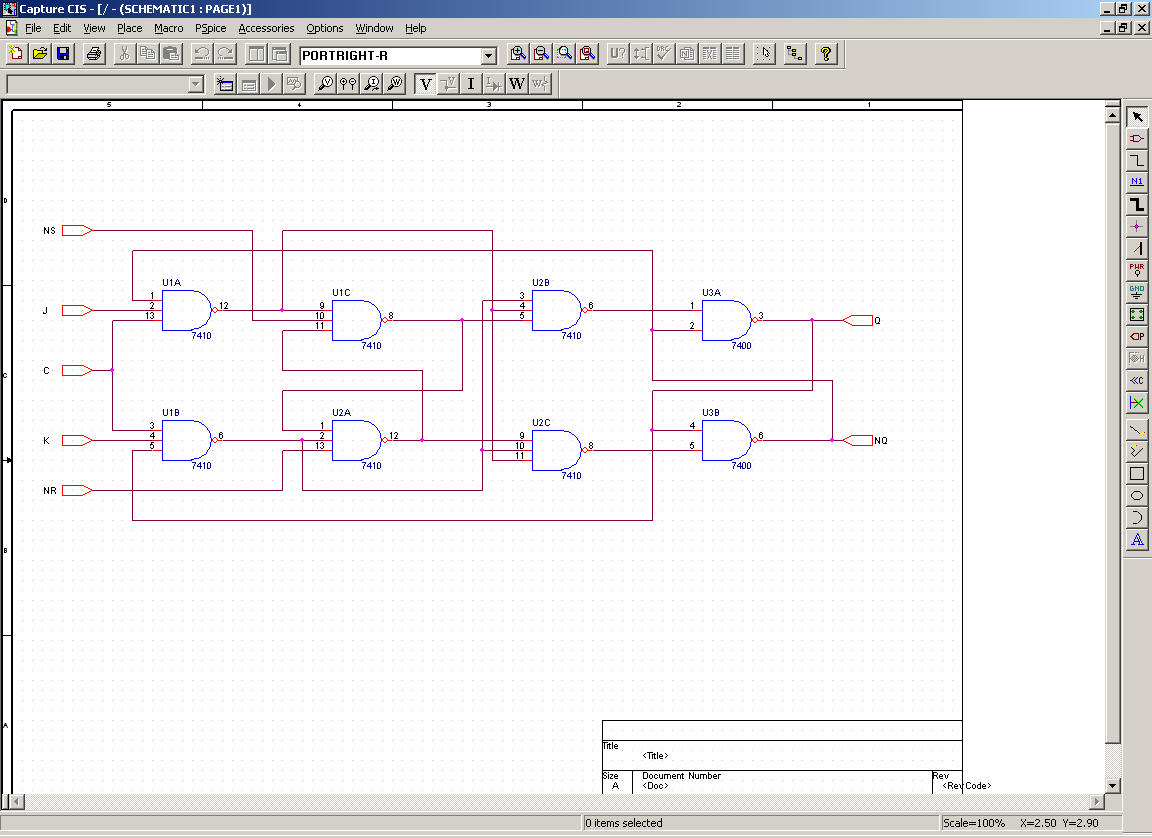Image resolution: width=1152 pixels, height=838 pixels.
Task: Click the New Simulation Profile icon
Action: coord(225,84)
